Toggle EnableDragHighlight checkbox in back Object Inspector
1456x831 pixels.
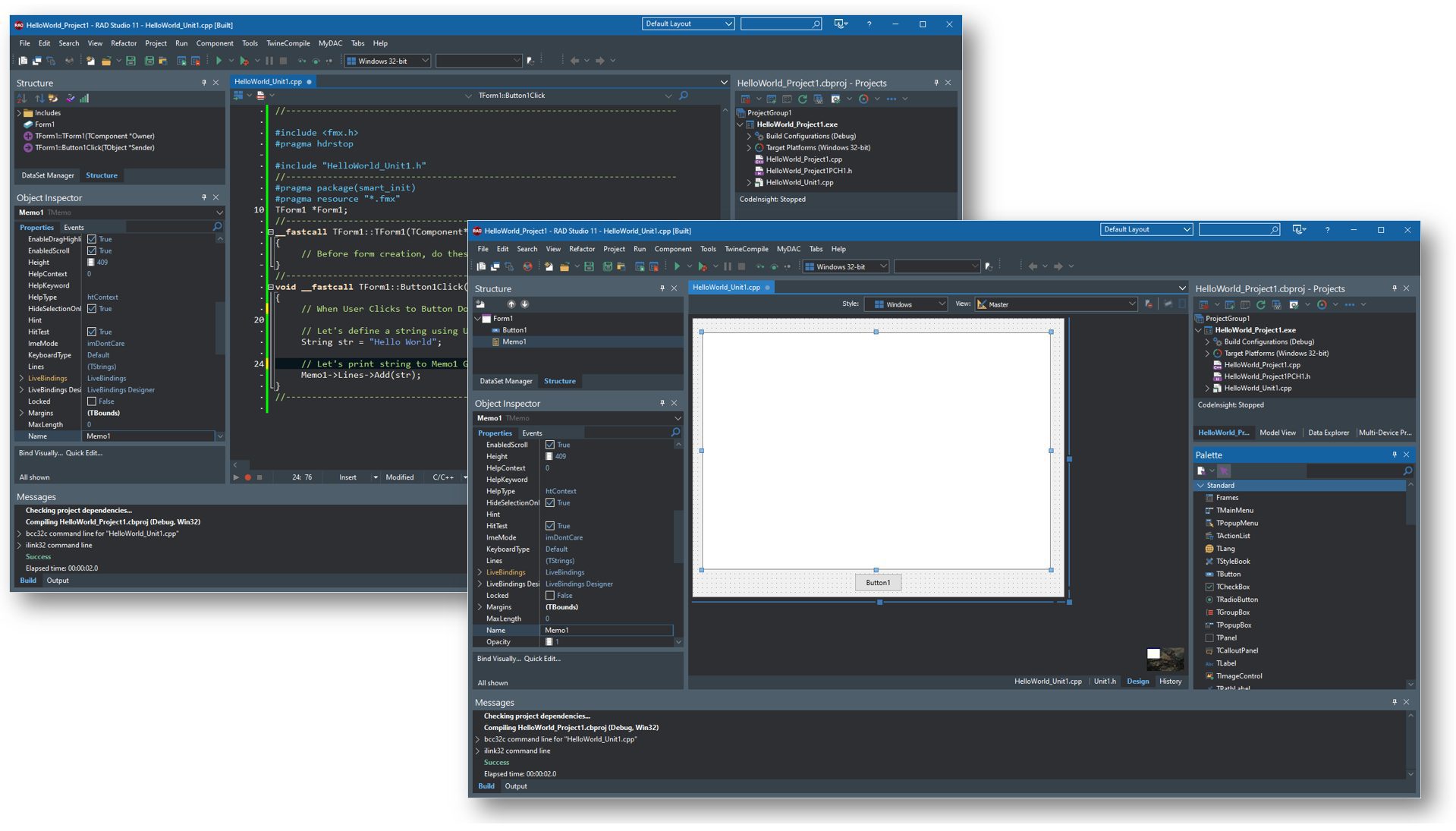(x=92, y=239)
